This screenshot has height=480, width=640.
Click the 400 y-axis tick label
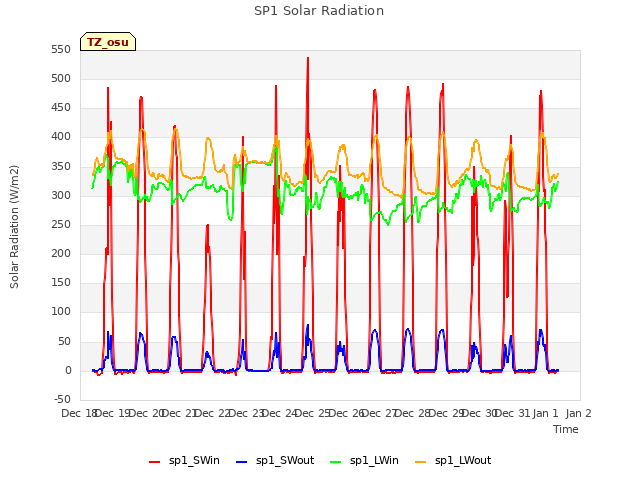pyautogui.click(x=61, y=137)
